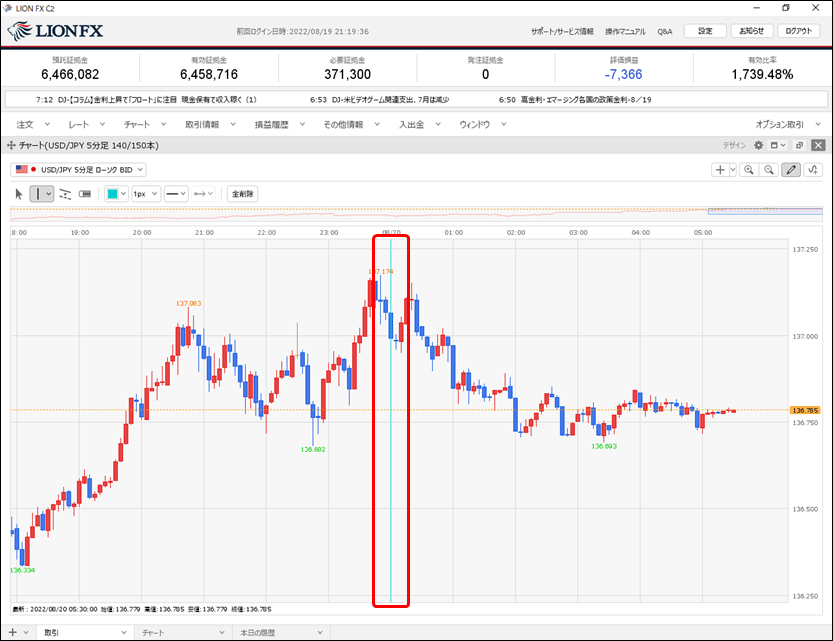This screenshot has height=641, width=833.
Task: Open the 損益履歴 menu
Action: point(279,124)
